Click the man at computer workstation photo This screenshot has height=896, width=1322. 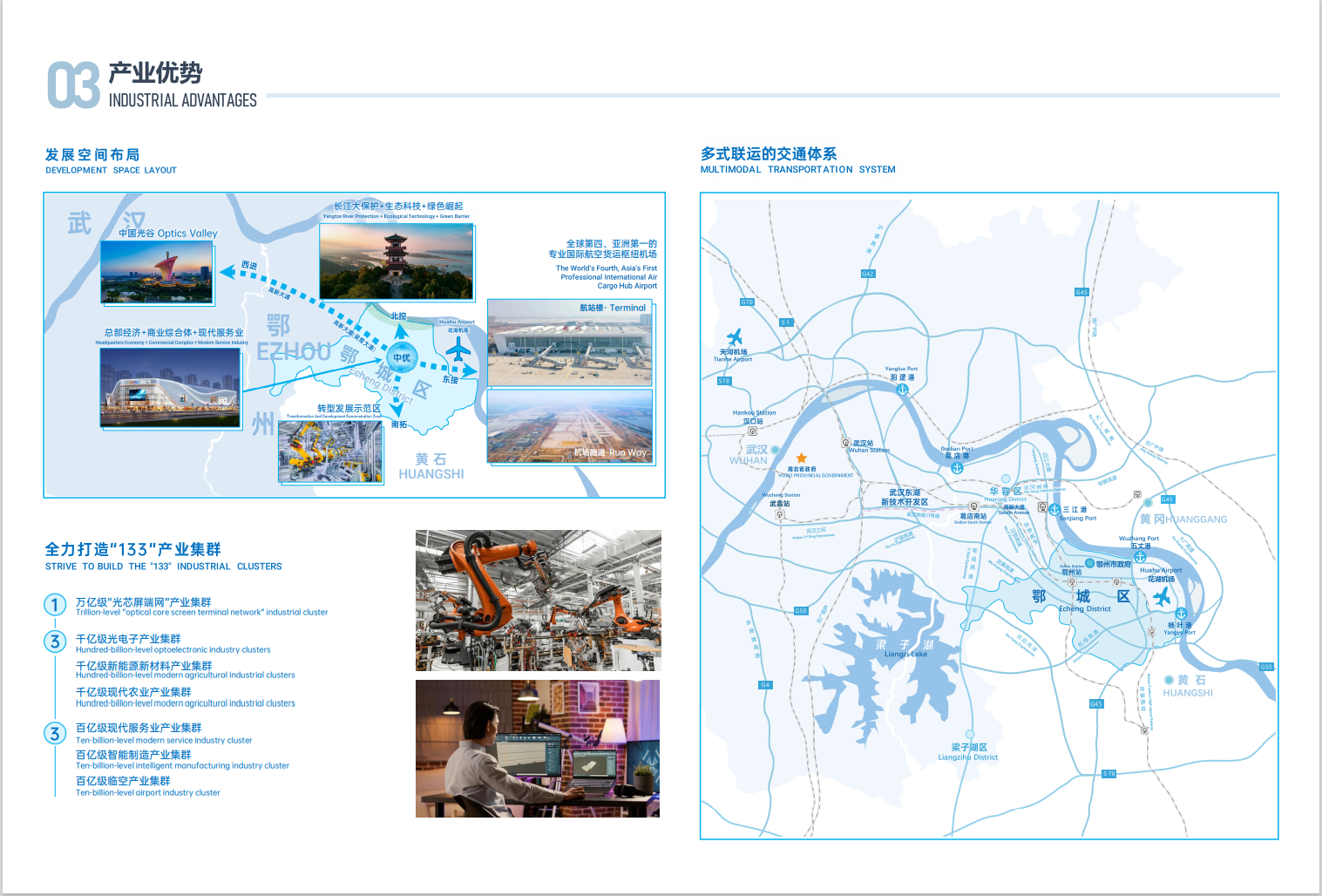coord(537,749)
